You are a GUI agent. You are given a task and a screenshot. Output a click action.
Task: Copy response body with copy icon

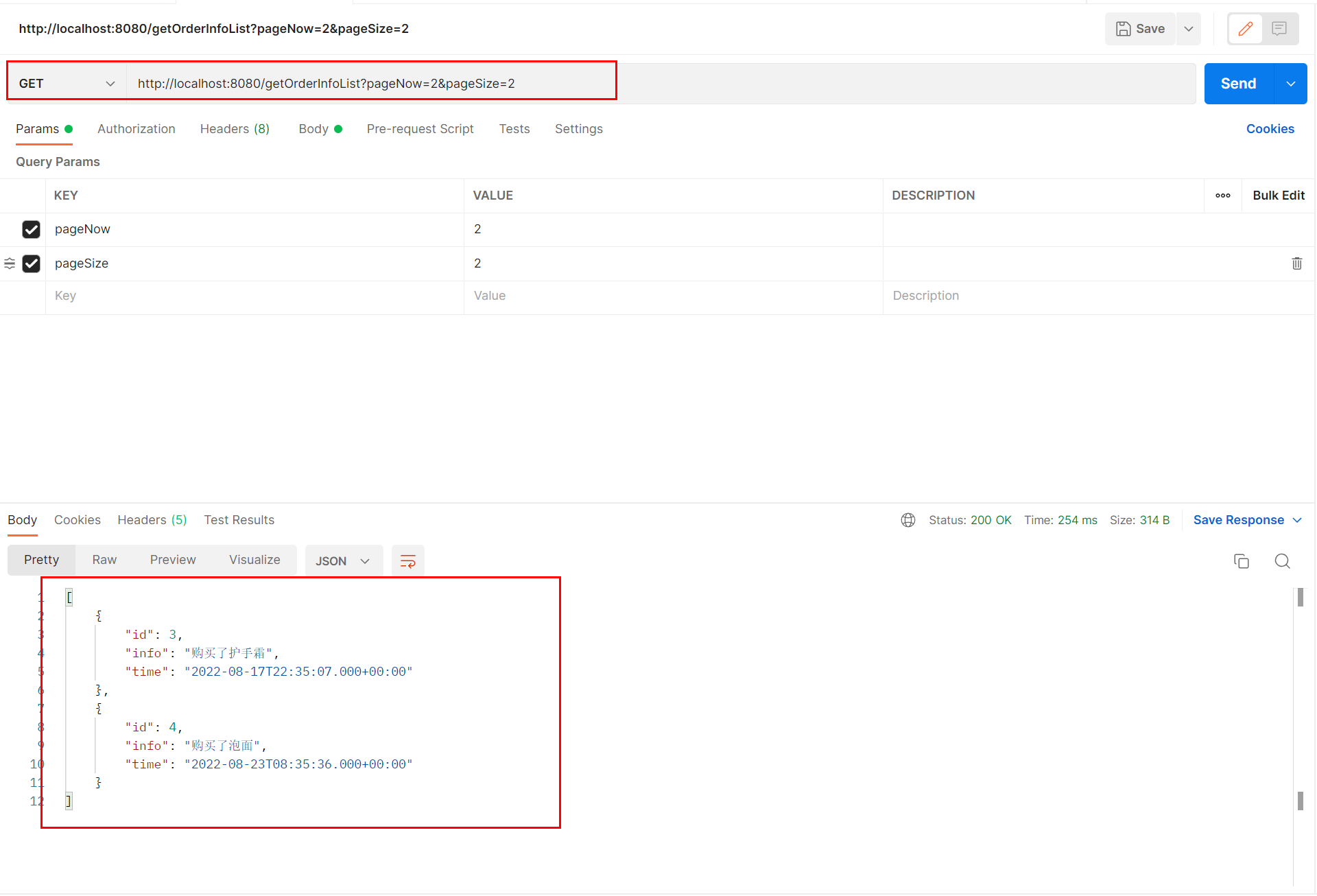[1241, 561]
